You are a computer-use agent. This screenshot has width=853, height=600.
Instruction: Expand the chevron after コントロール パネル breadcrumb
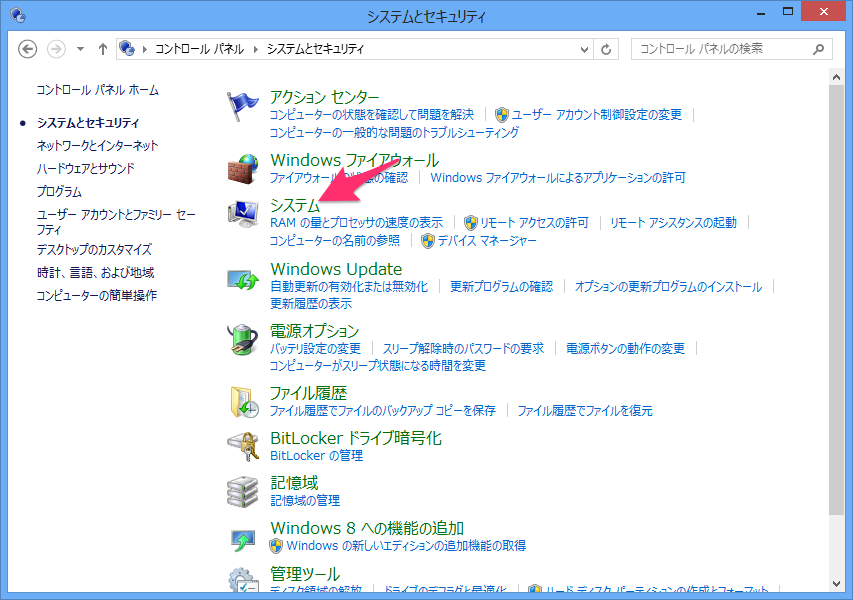click(255, 49)
